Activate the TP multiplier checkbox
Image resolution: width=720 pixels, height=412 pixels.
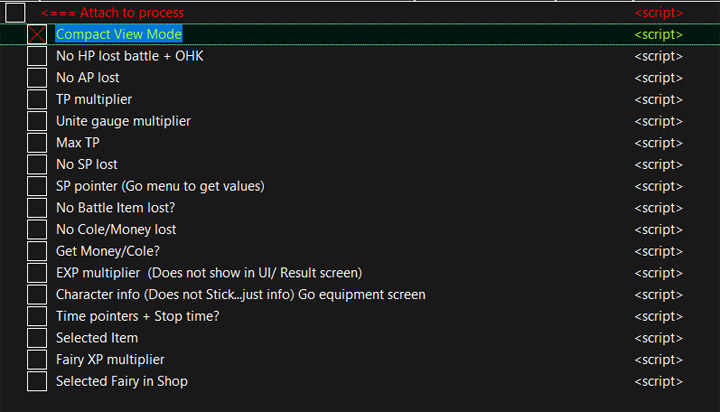coord(37,100)
